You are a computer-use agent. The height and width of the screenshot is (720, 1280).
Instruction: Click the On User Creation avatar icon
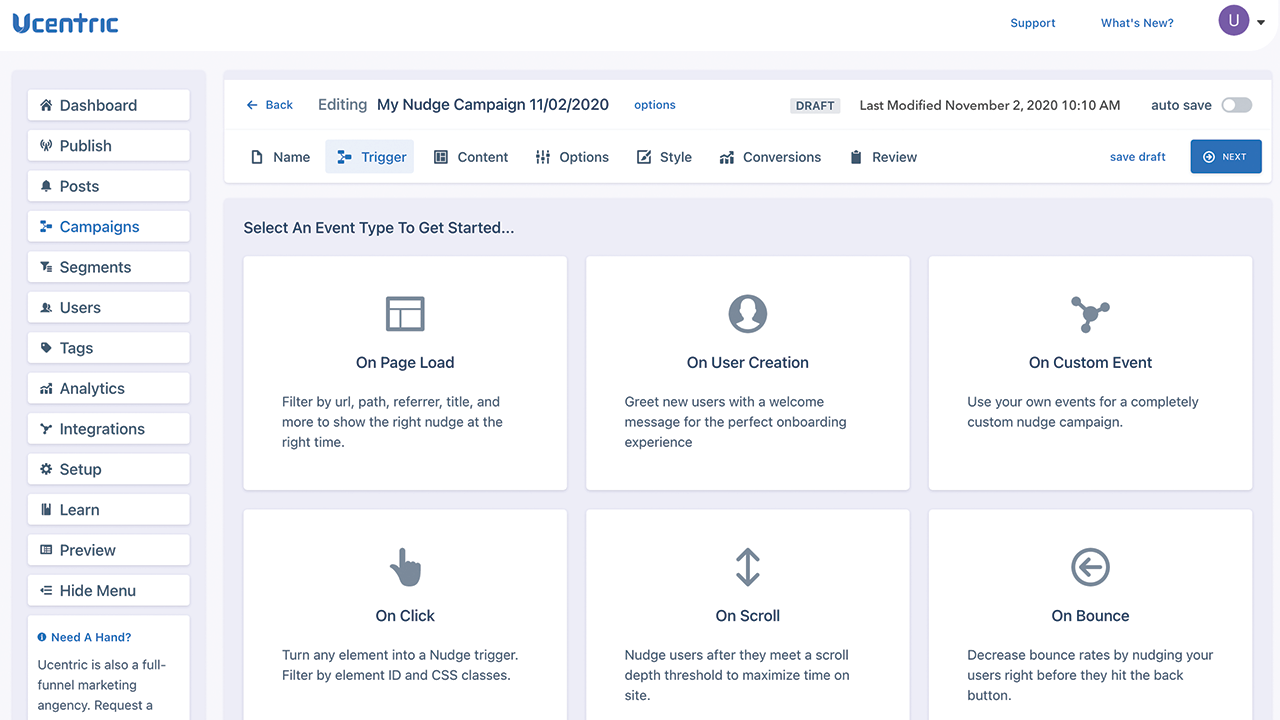[x=747, y=314]
